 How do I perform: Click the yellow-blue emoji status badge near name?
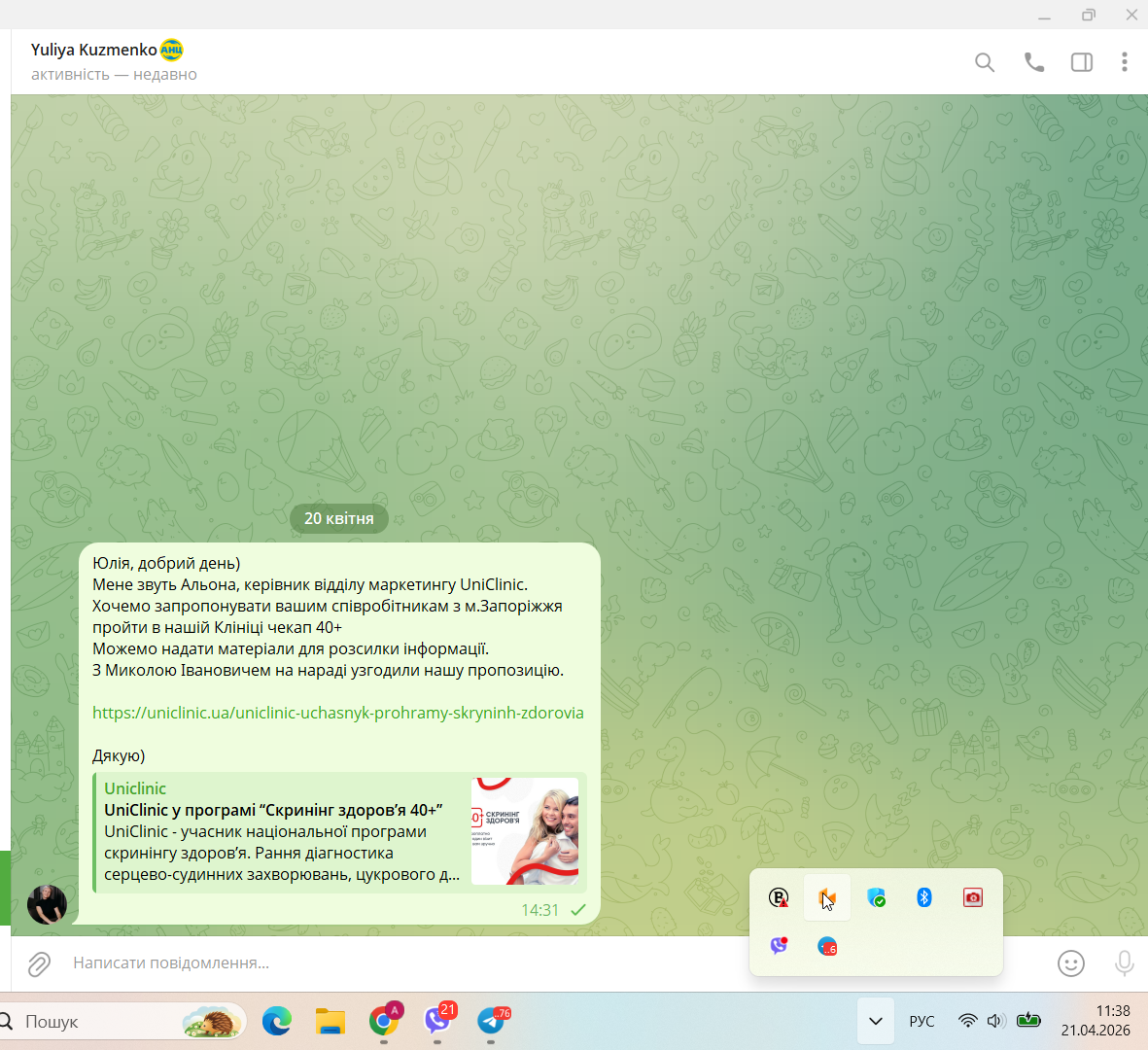click(x=171, y=50)
